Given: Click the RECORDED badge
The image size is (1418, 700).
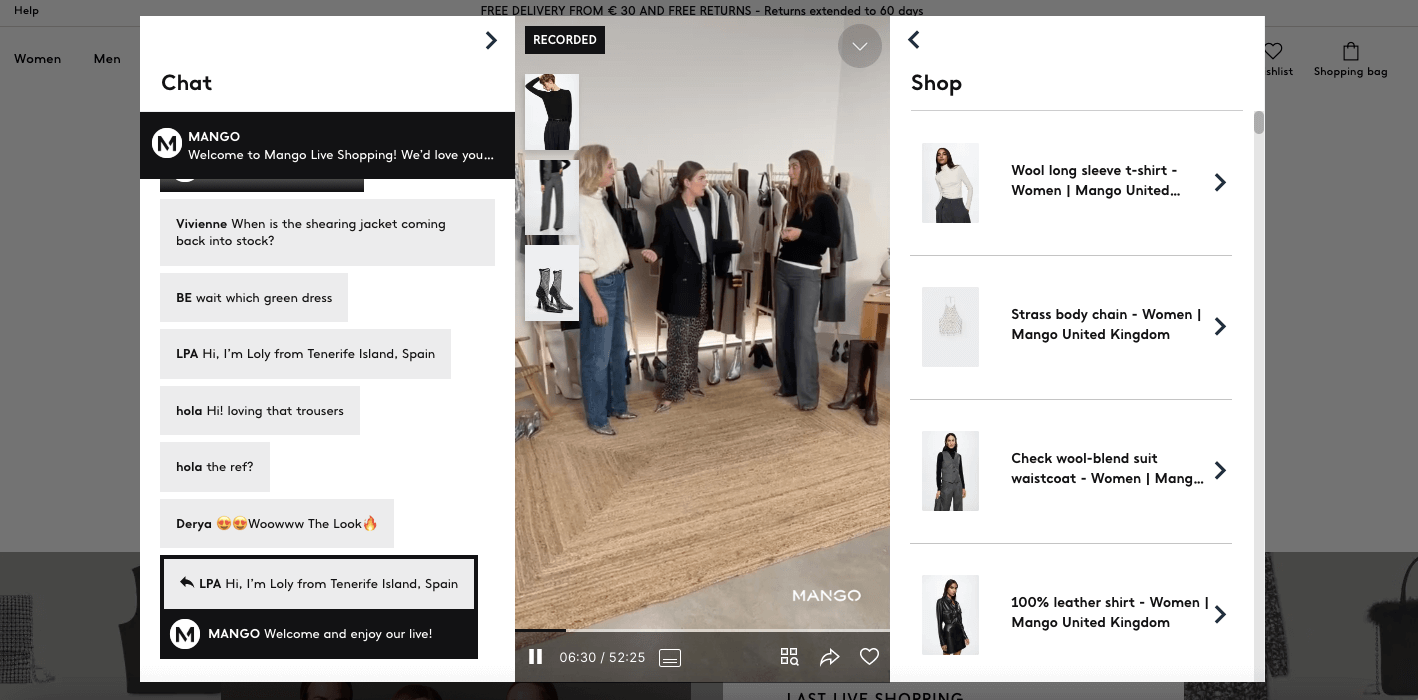Looking at the screenshot, I should coord(565,40).
